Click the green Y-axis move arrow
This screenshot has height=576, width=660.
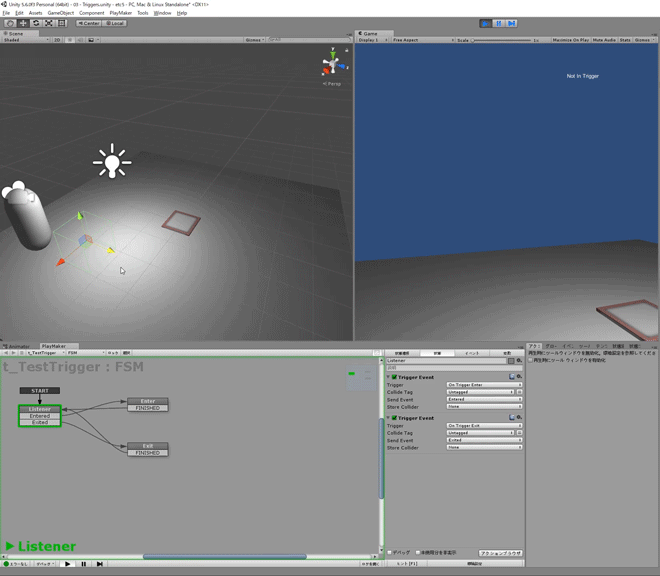click(80, 216)
